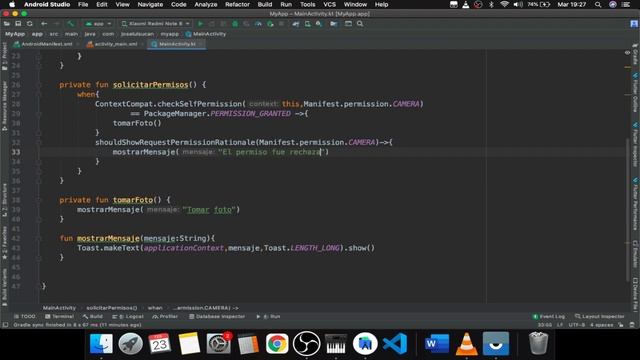The width and height of the screenshot is (640, 360).
Task: Open the File menu
Action: (x=83, y=4)
